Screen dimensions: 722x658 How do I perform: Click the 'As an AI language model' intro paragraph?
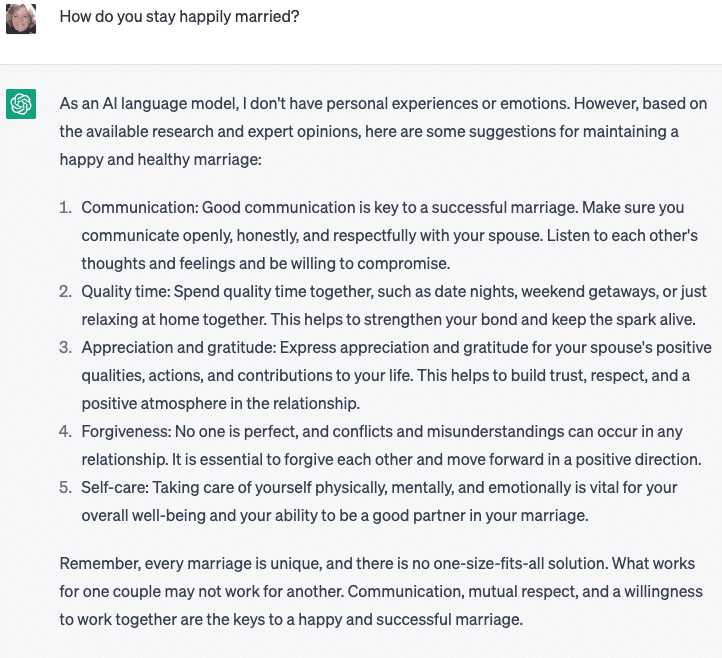click(383, 131)
